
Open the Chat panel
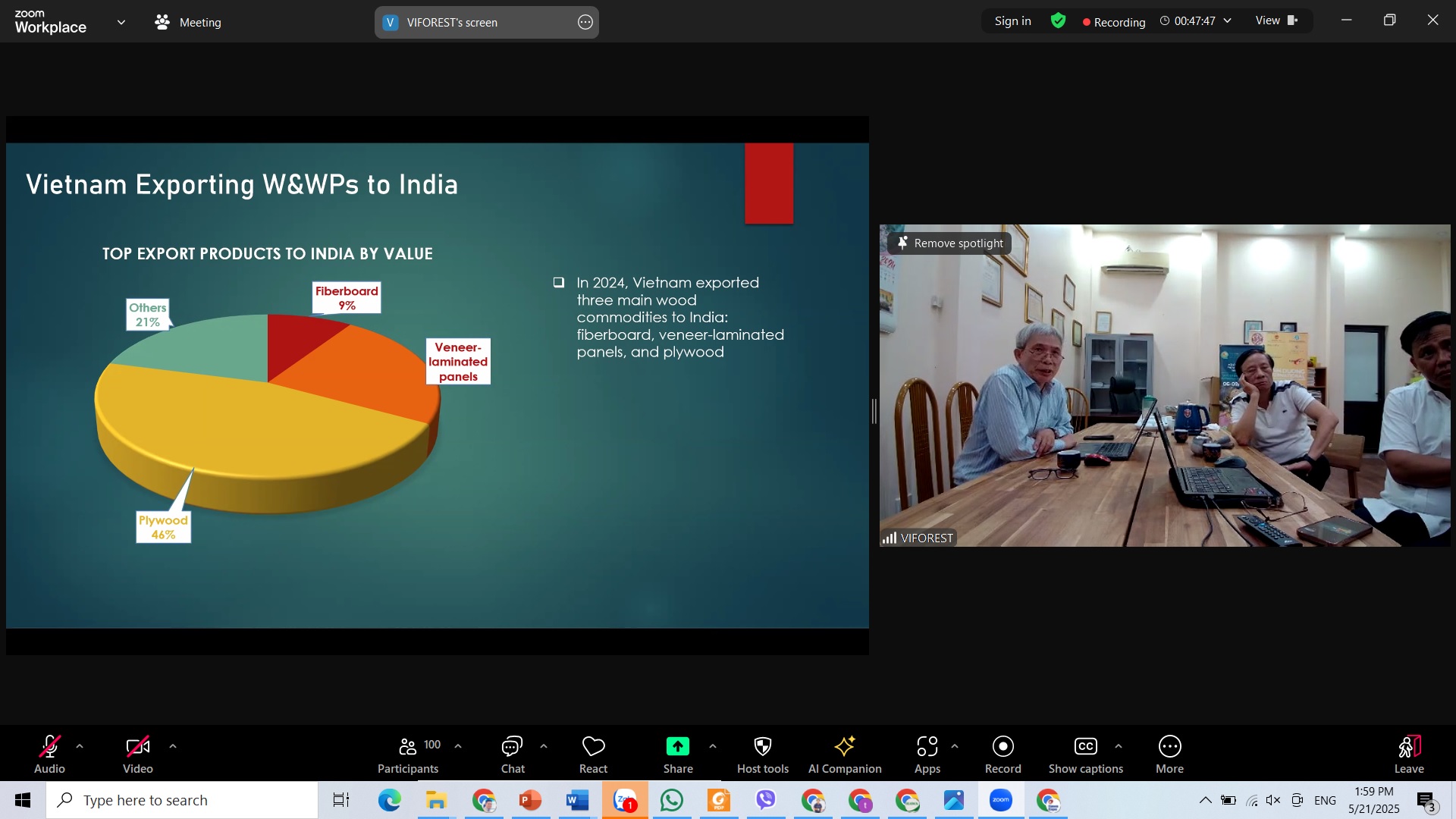(513, 755)
